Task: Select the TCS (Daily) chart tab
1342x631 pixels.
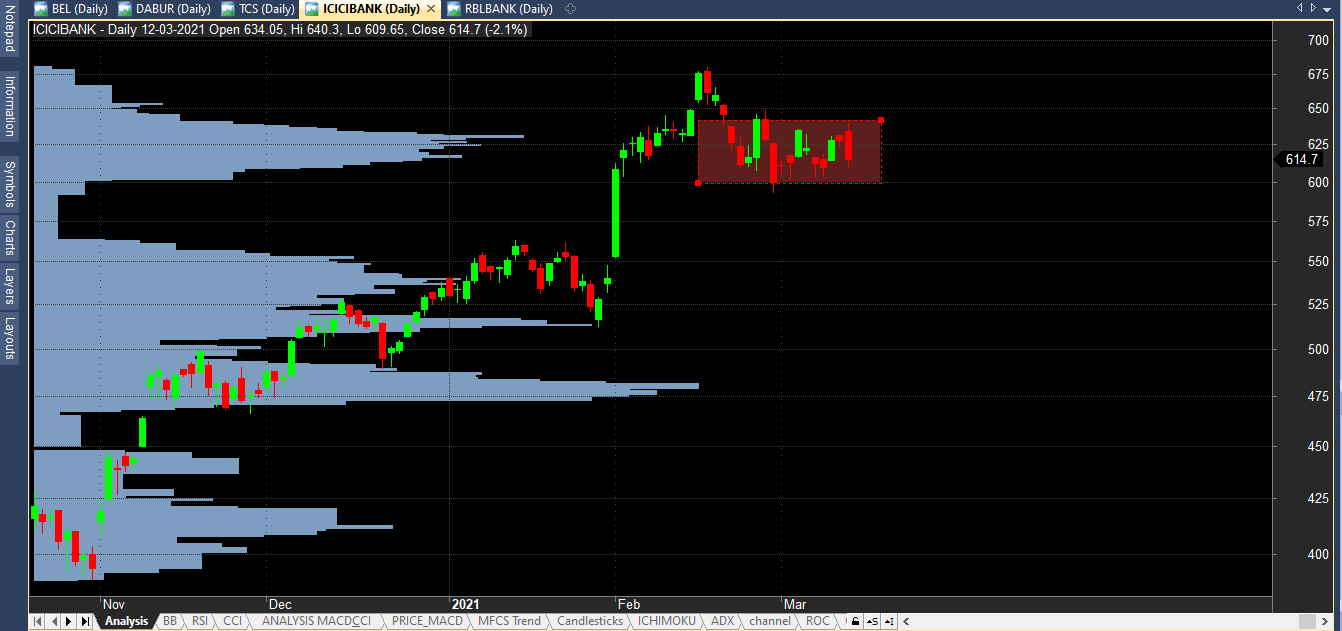Action: [x=257, y=9]
